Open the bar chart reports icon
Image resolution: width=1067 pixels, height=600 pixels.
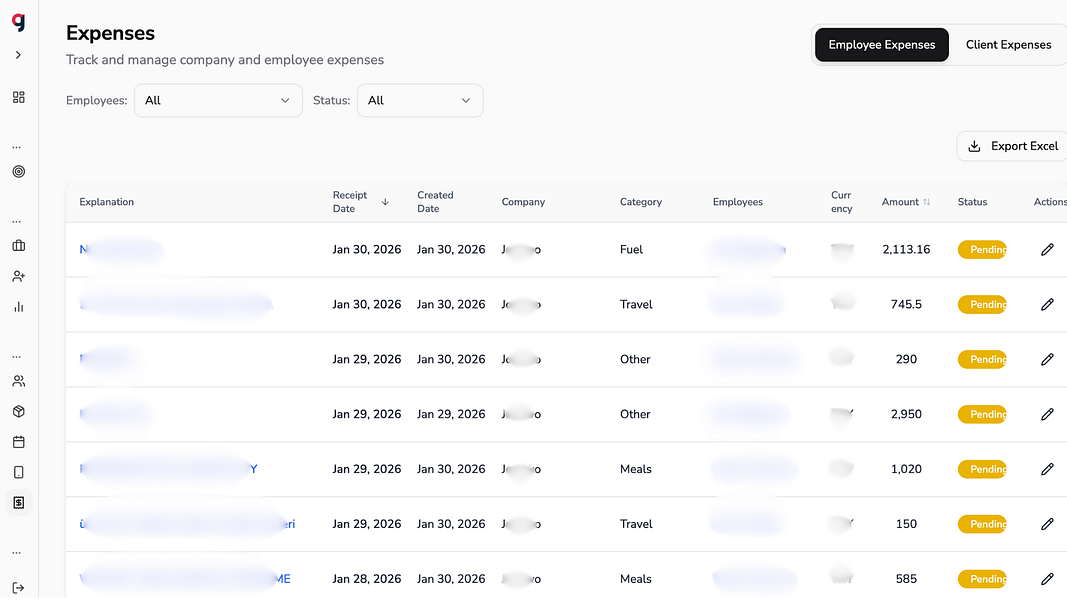click(18, 307)
